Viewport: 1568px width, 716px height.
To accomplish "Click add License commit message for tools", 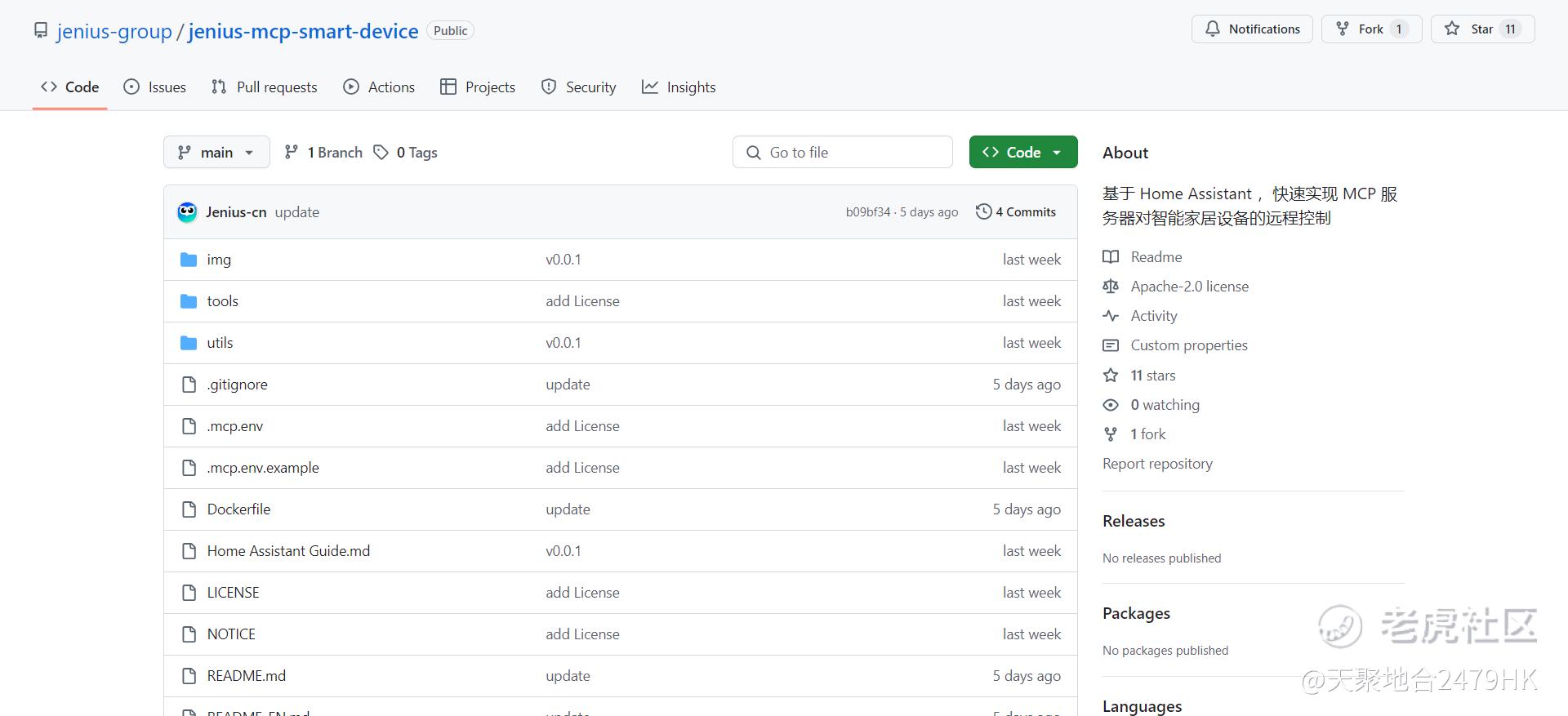I will point(582,301).
